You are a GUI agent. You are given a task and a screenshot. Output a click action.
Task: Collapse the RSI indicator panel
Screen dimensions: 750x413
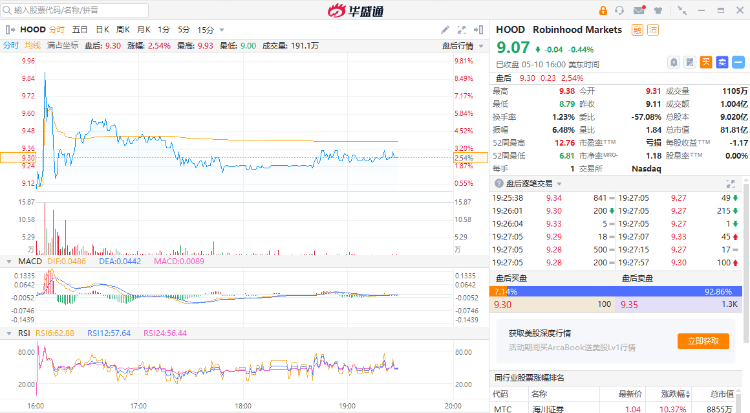click(x=9, y=333)
